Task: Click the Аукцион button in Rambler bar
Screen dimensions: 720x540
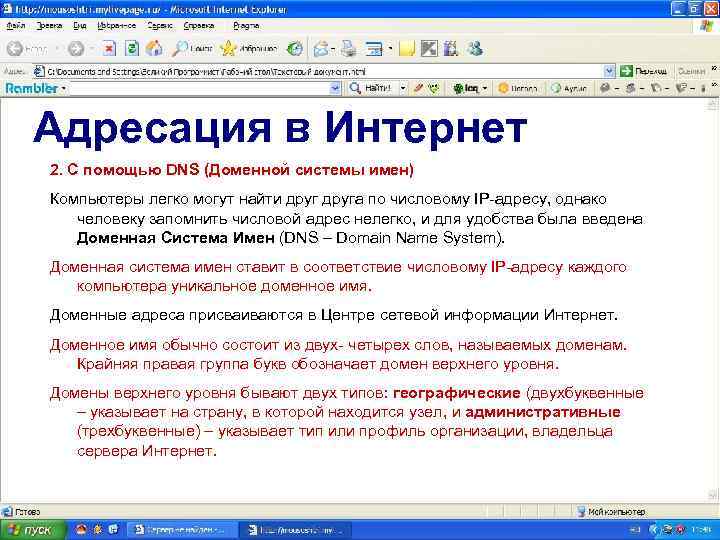Action: (x=569, y=88)
